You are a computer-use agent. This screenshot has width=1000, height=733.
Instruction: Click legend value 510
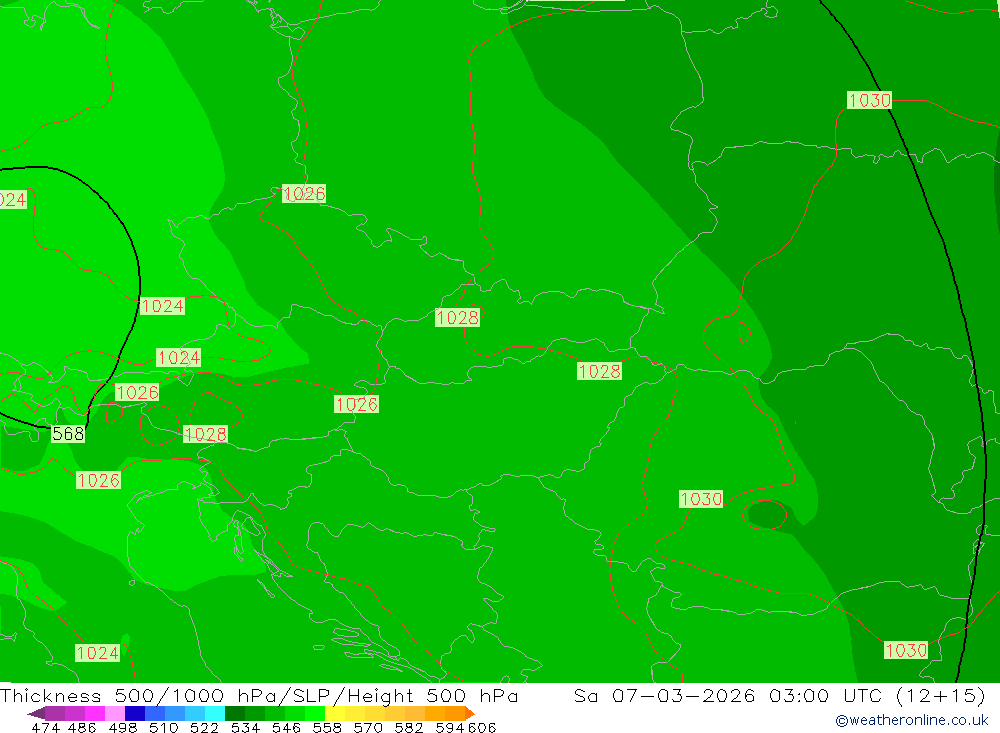point(164,727)
